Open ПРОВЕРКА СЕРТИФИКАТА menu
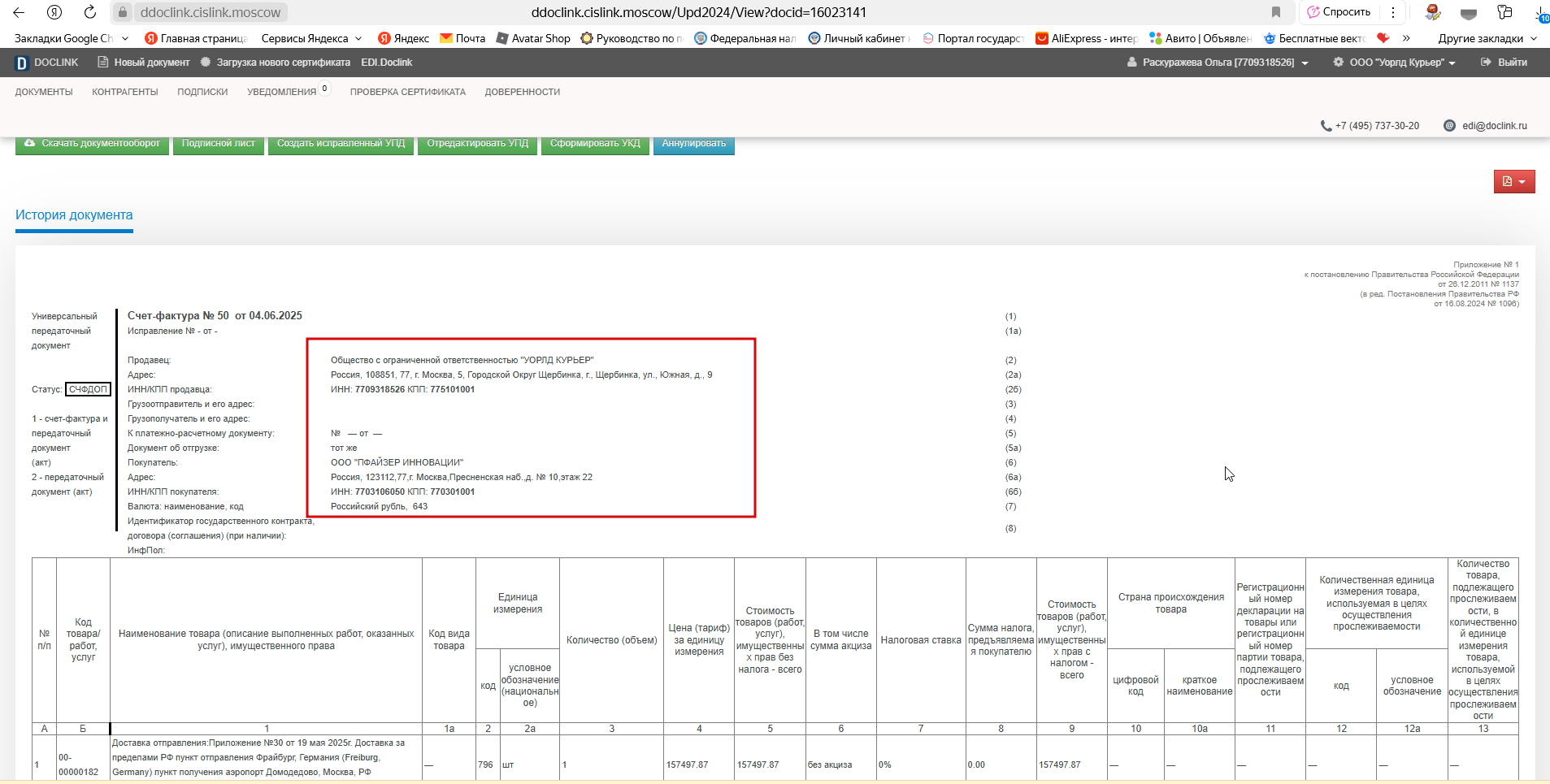Screen dimensions: 1550x784 (x=408, y=92)
